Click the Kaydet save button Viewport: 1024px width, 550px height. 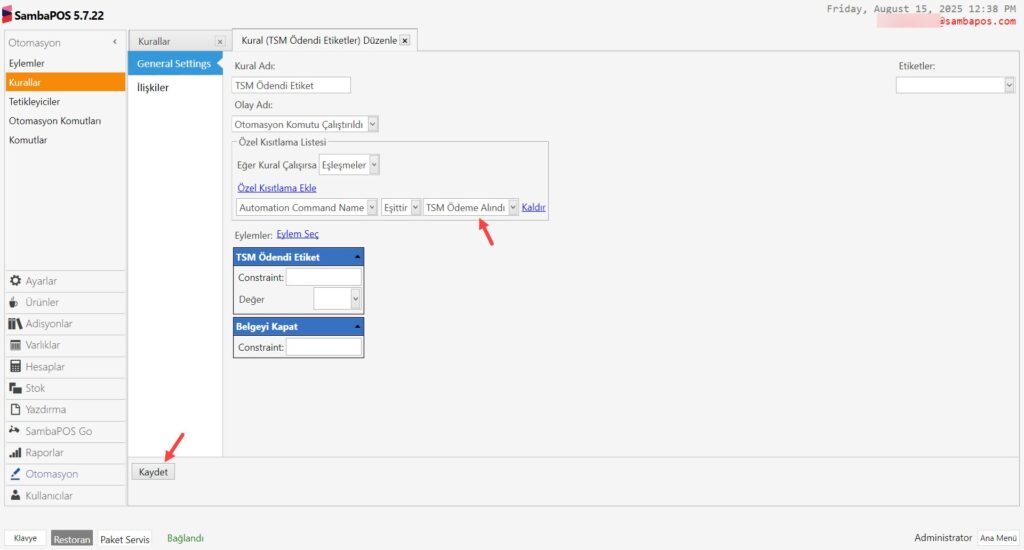click(x=153, y=472)
